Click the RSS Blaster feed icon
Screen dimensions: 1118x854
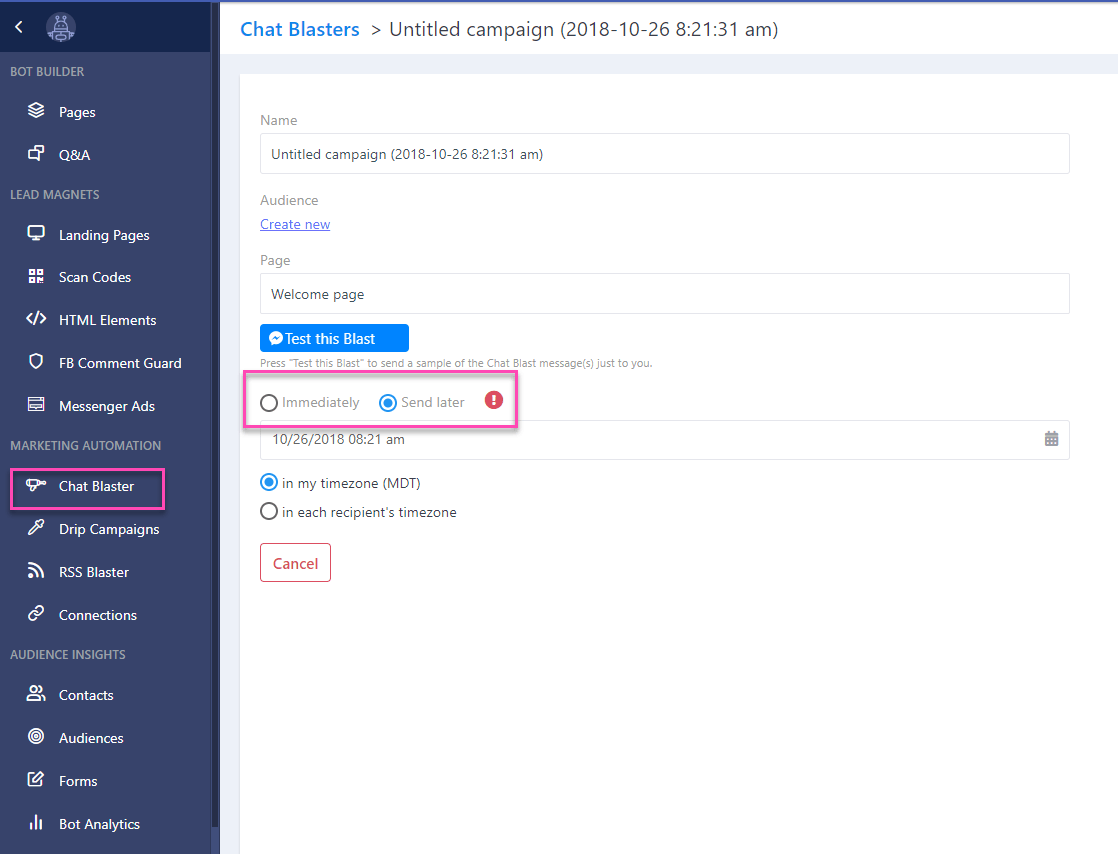(x=36, y=570)
